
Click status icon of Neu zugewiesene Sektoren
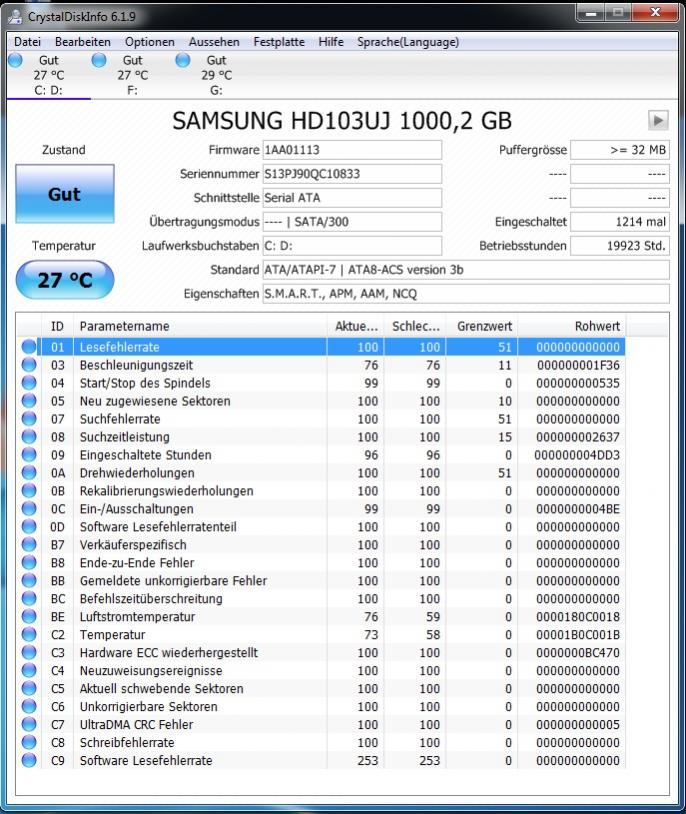pos(29,401)
